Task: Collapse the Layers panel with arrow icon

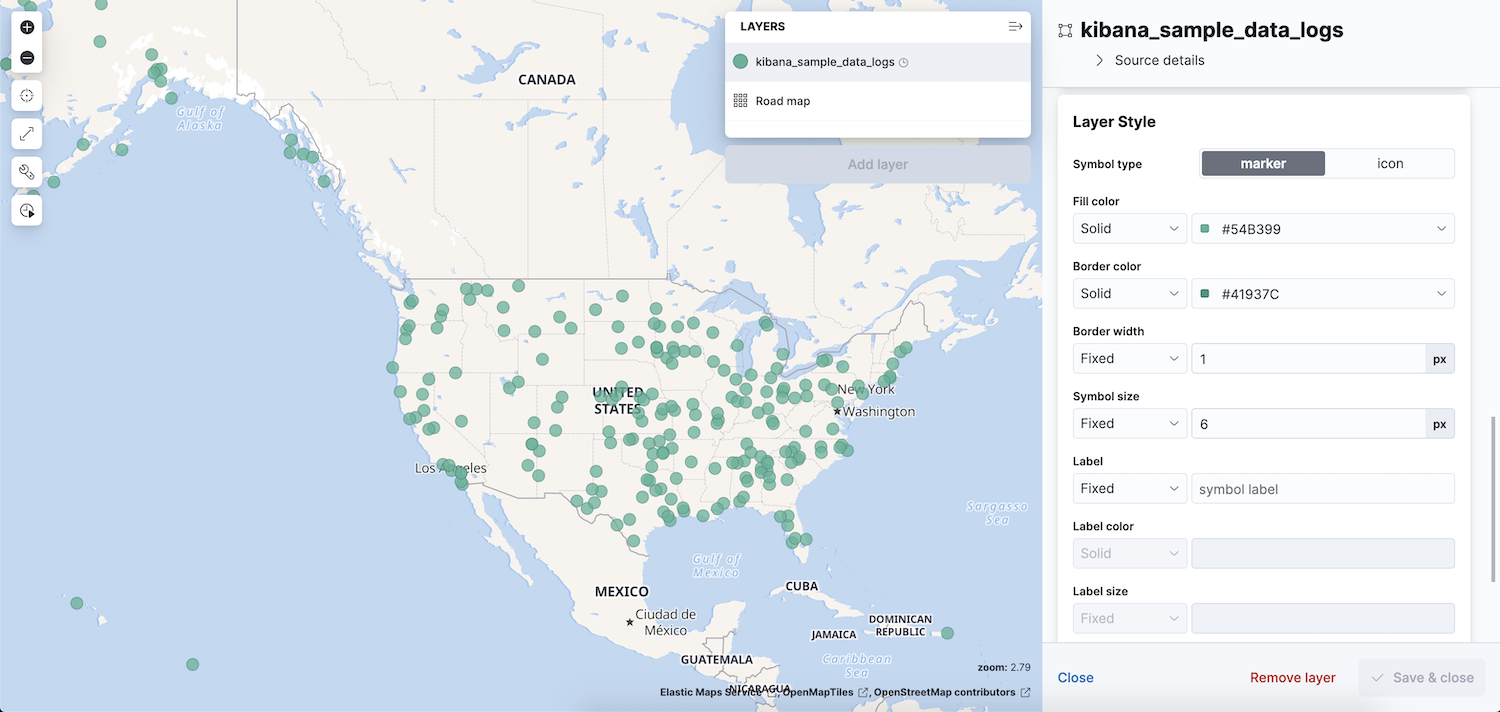Action: (x=1015, y=27)
